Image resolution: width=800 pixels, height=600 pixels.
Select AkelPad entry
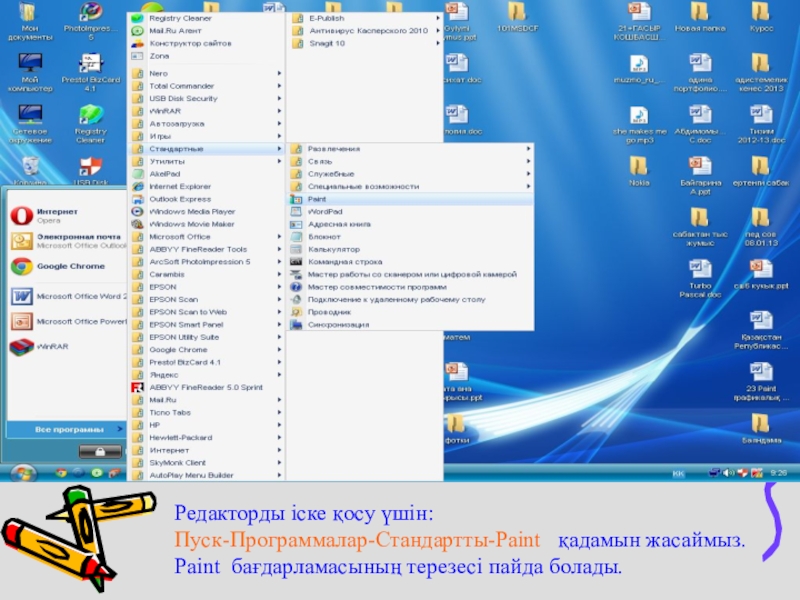(207, 174)
